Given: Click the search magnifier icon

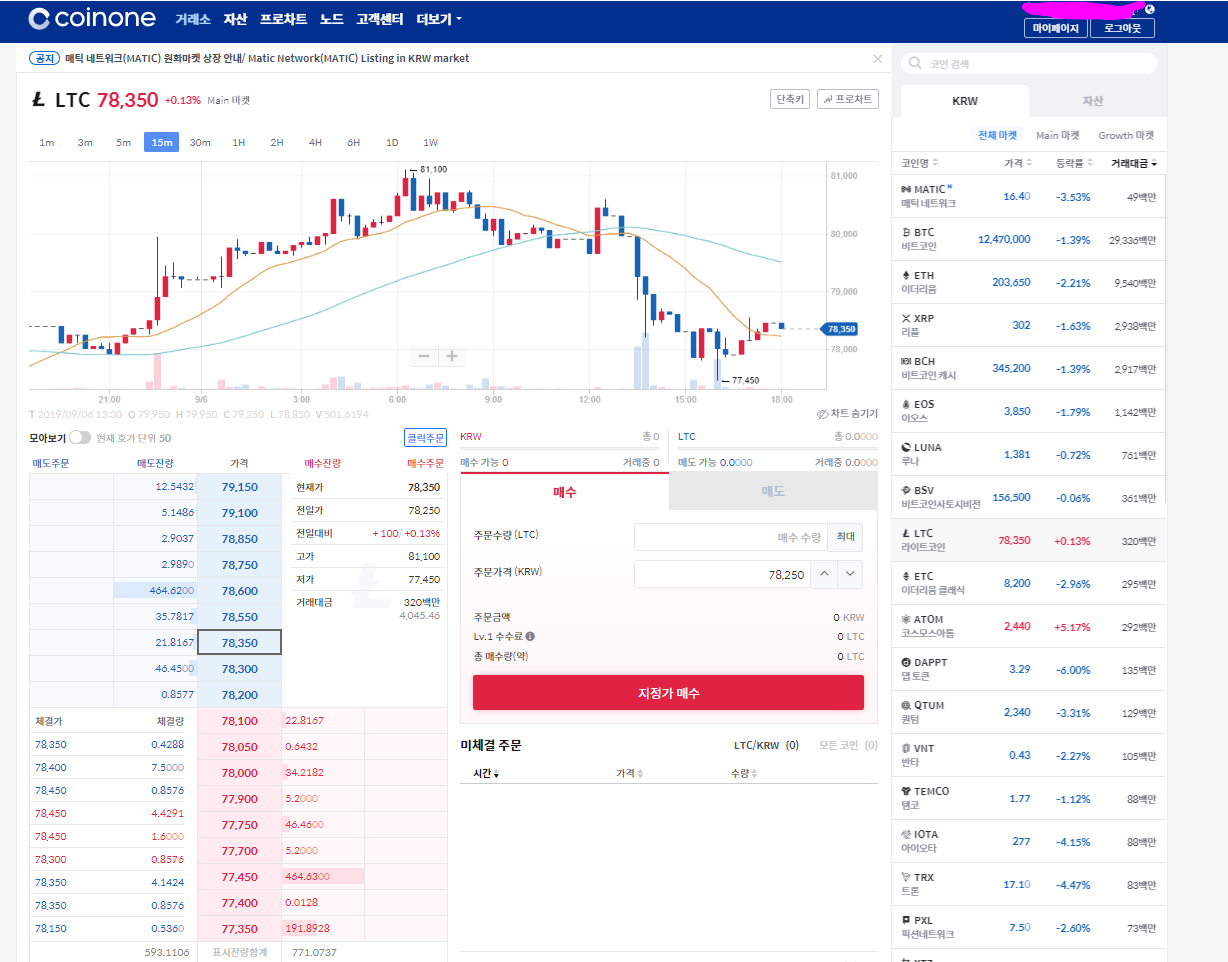Looking at the screenshot, I should (915, 64).
